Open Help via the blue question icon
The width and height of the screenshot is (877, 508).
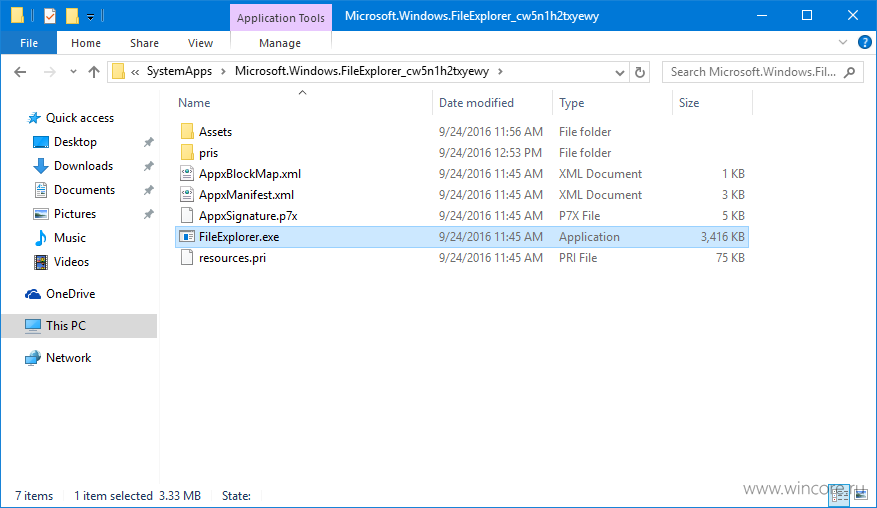(x=865, y=43)
